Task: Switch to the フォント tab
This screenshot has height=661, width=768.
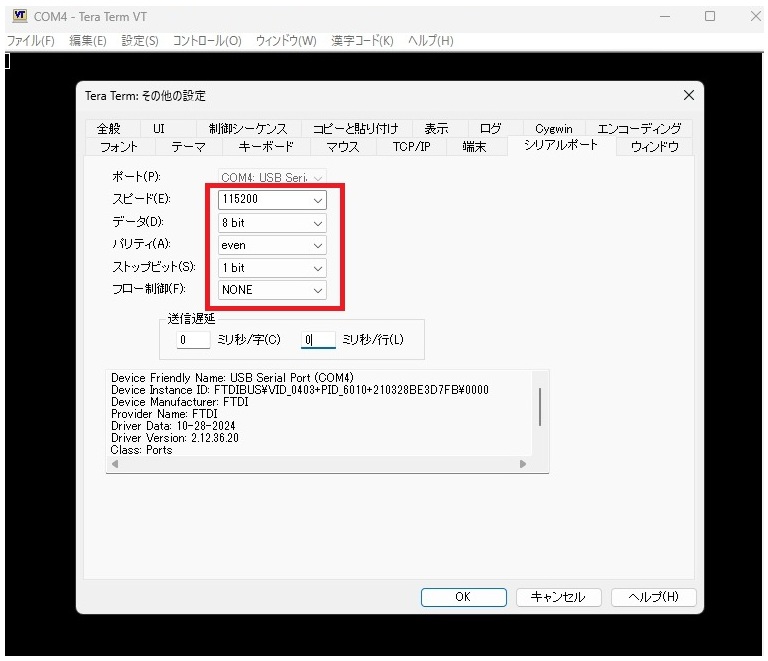Action: pos(119,146)
